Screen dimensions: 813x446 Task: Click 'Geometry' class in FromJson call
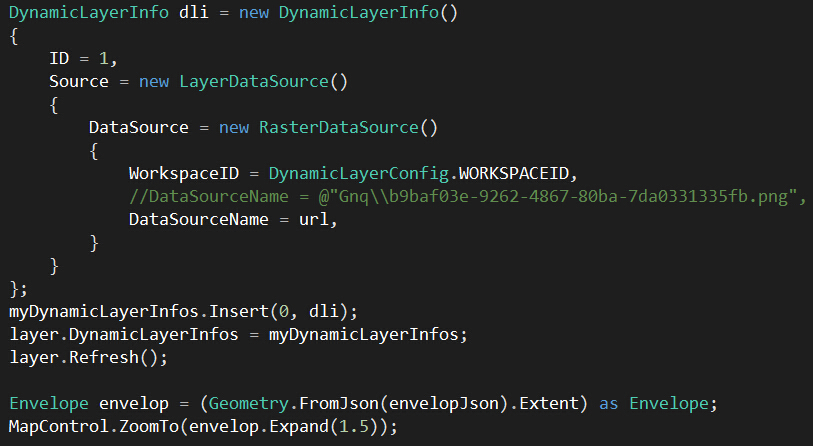tap(249, 403)
